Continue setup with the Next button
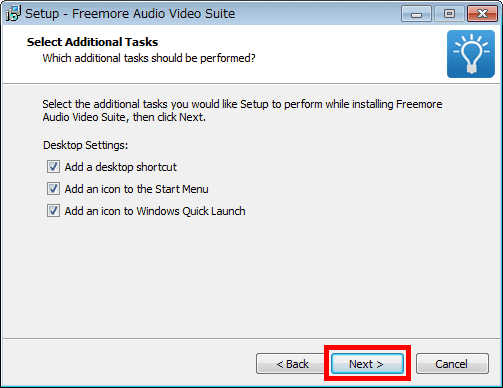The image size is (503, 388). pyautogui.click(x=367, y=364)
